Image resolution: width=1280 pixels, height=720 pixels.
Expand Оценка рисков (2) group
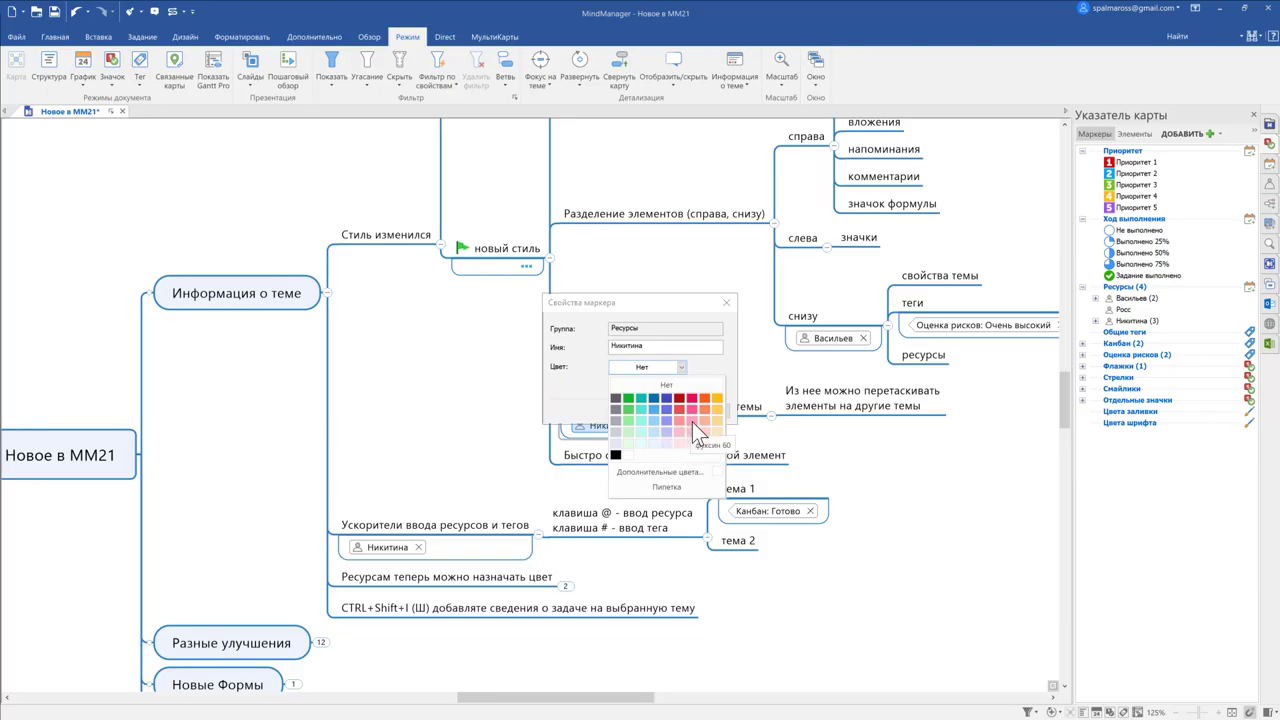point(1082,355)
